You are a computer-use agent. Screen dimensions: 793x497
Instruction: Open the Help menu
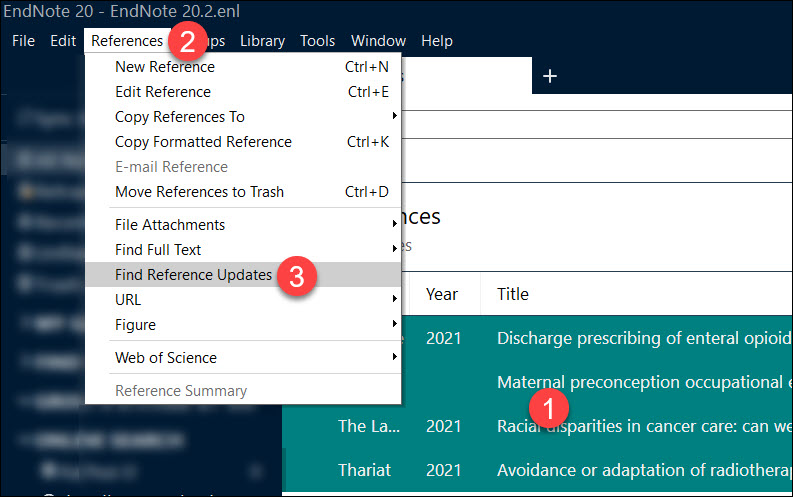click(436, 41)
